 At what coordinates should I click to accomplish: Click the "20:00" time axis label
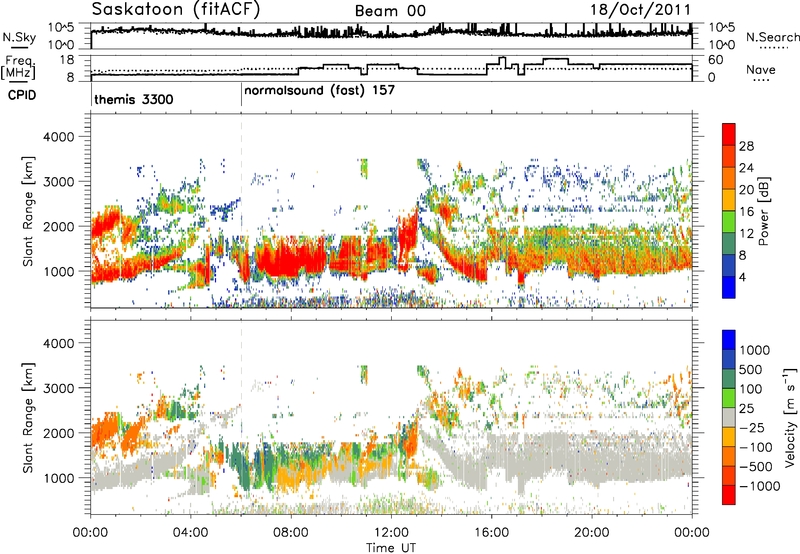pos(592,533)
